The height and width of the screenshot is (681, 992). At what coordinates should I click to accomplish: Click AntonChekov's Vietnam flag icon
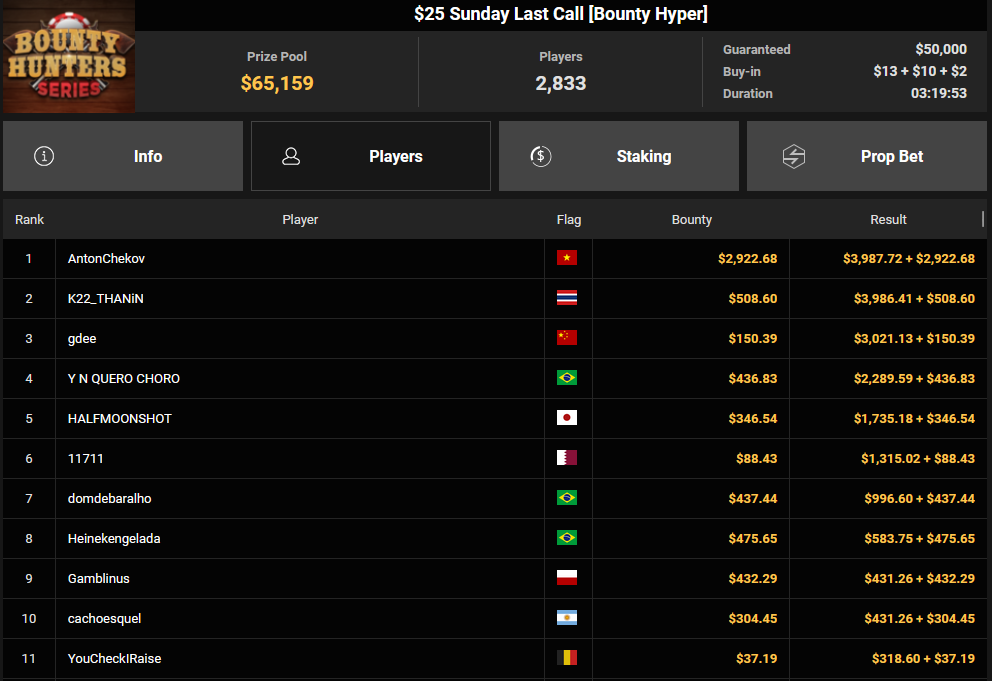[x=567, y=258]
